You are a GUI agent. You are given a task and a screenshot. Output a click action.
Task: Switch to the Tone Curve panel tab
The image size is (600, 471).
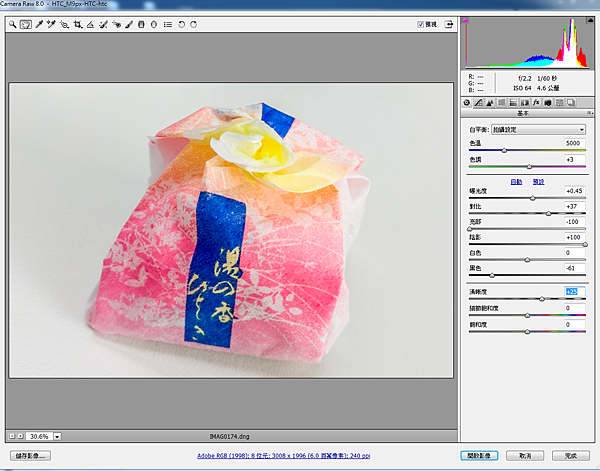tap(478, 103)
